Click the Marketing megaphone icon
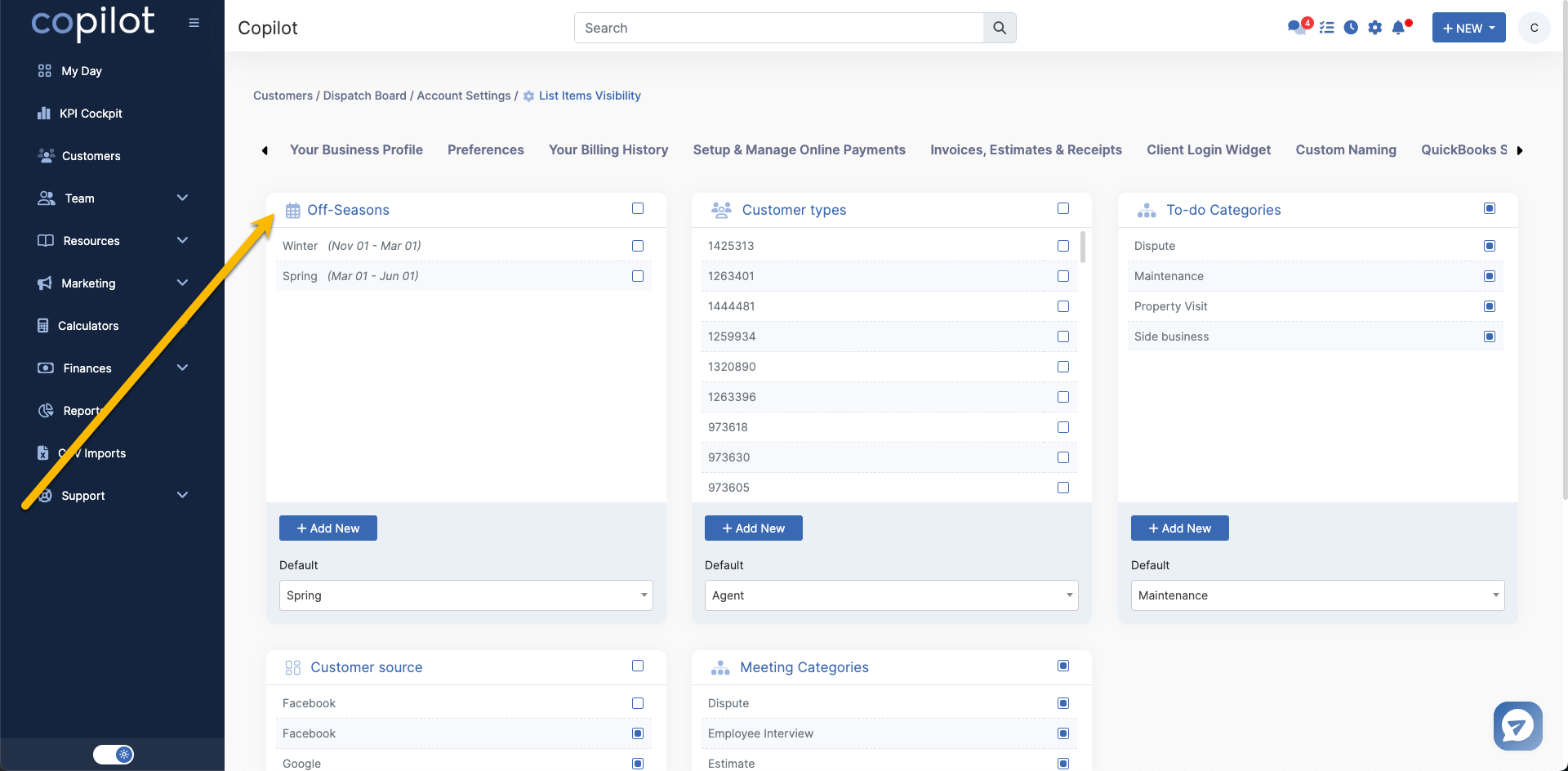The image size is (1568, 771). click(x=45, y=283)
